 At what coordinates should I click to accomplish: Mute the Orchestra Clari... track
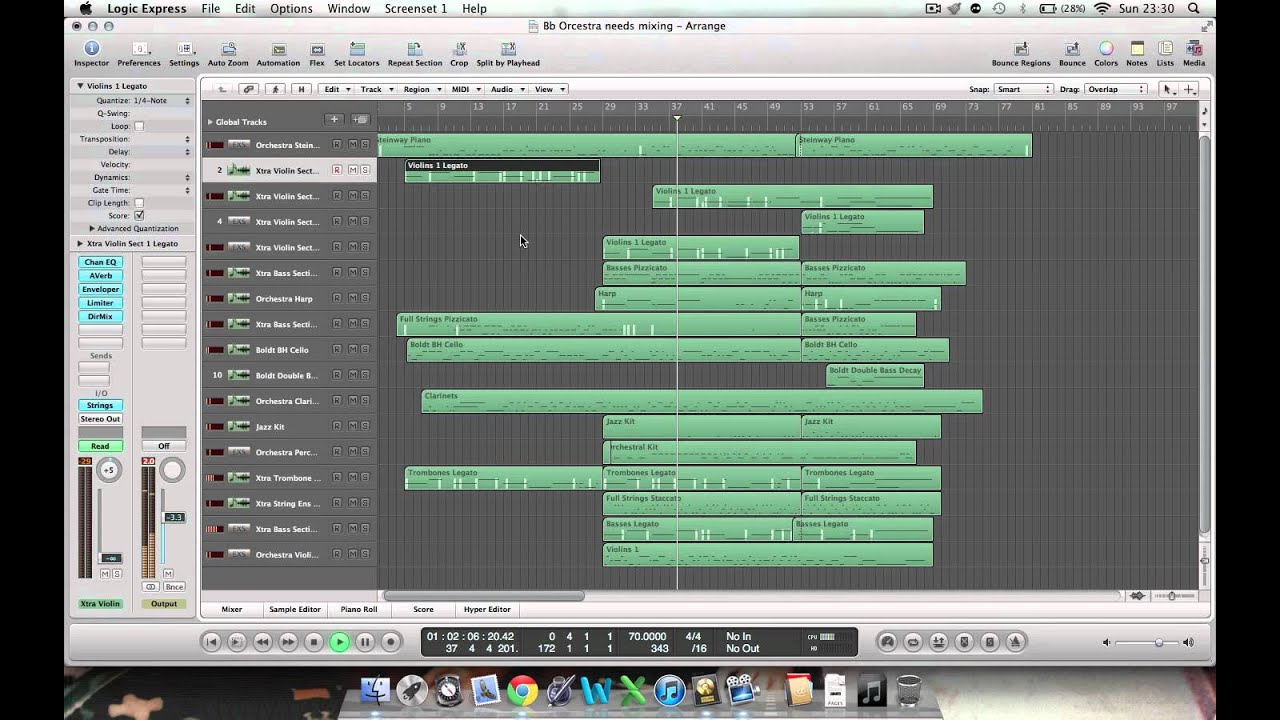pyautogui.click(x=352, y=401)
